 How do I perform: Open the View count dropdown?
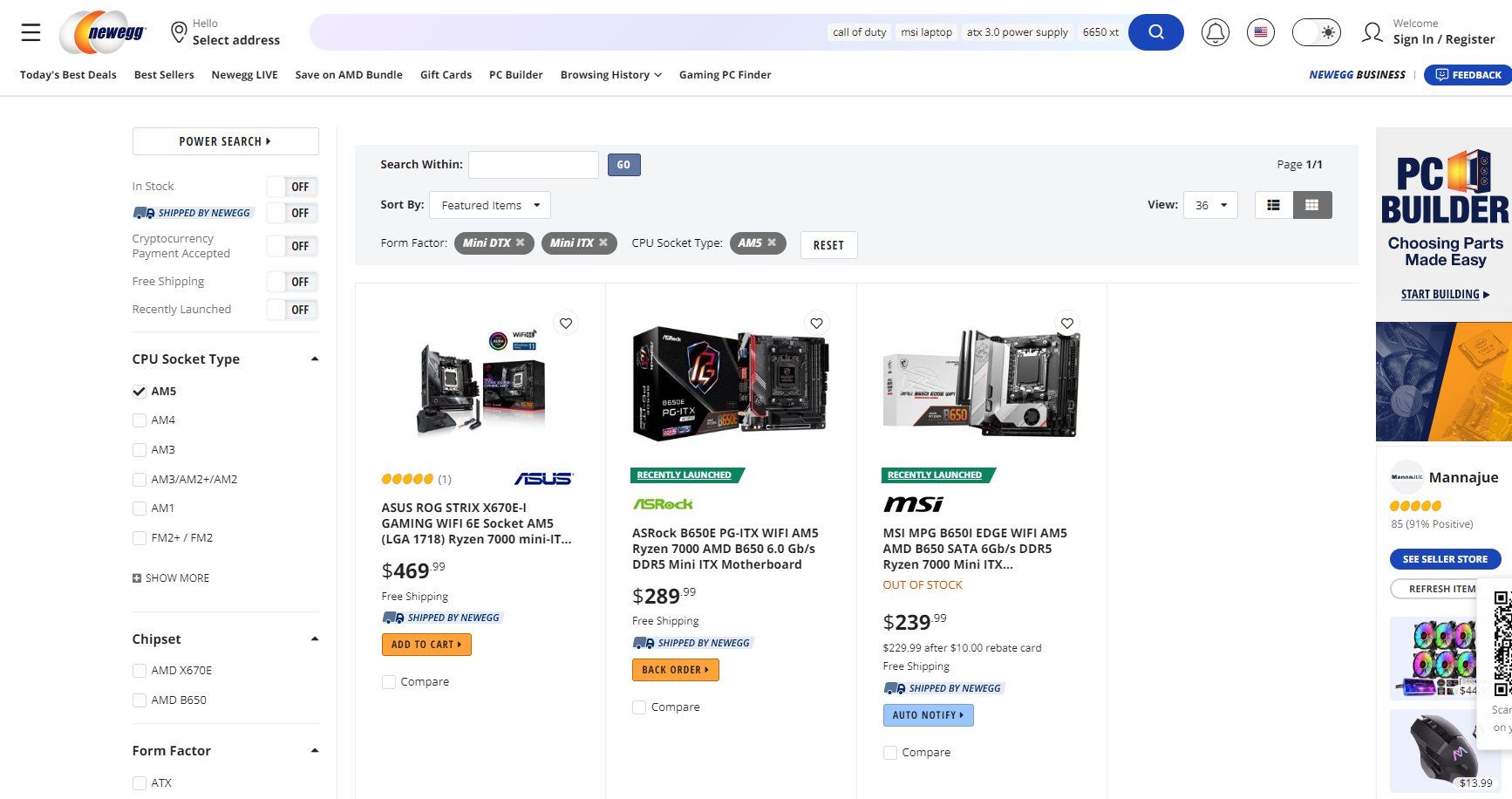point(1210,205)
